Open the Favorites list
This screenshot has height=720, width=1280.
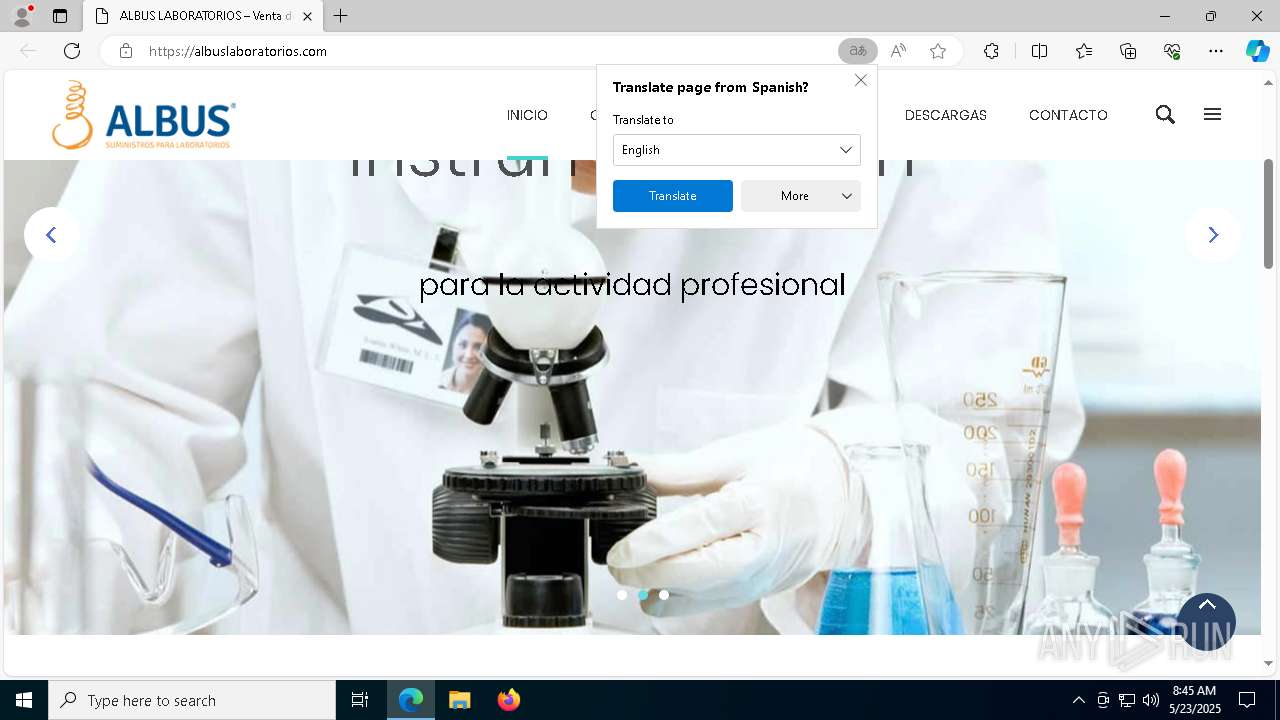(1084, 51)
